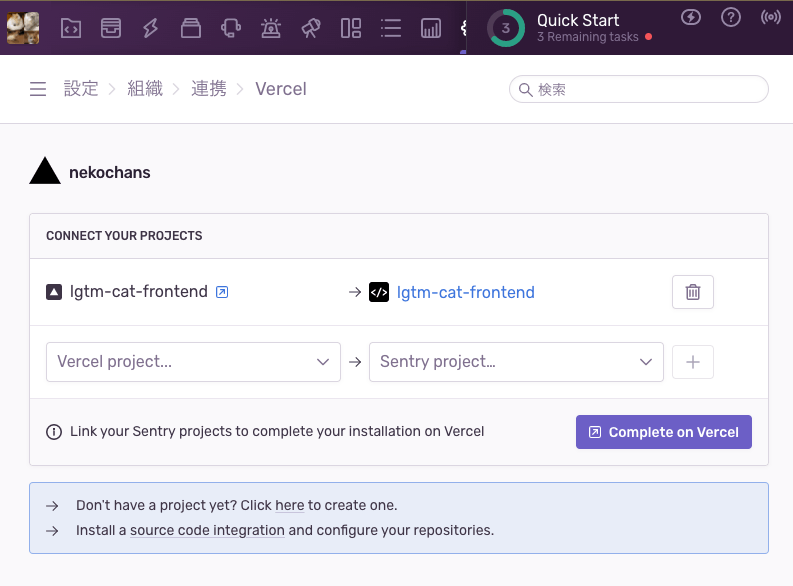Open Alerts siren icon in navigation

(271, 28)
